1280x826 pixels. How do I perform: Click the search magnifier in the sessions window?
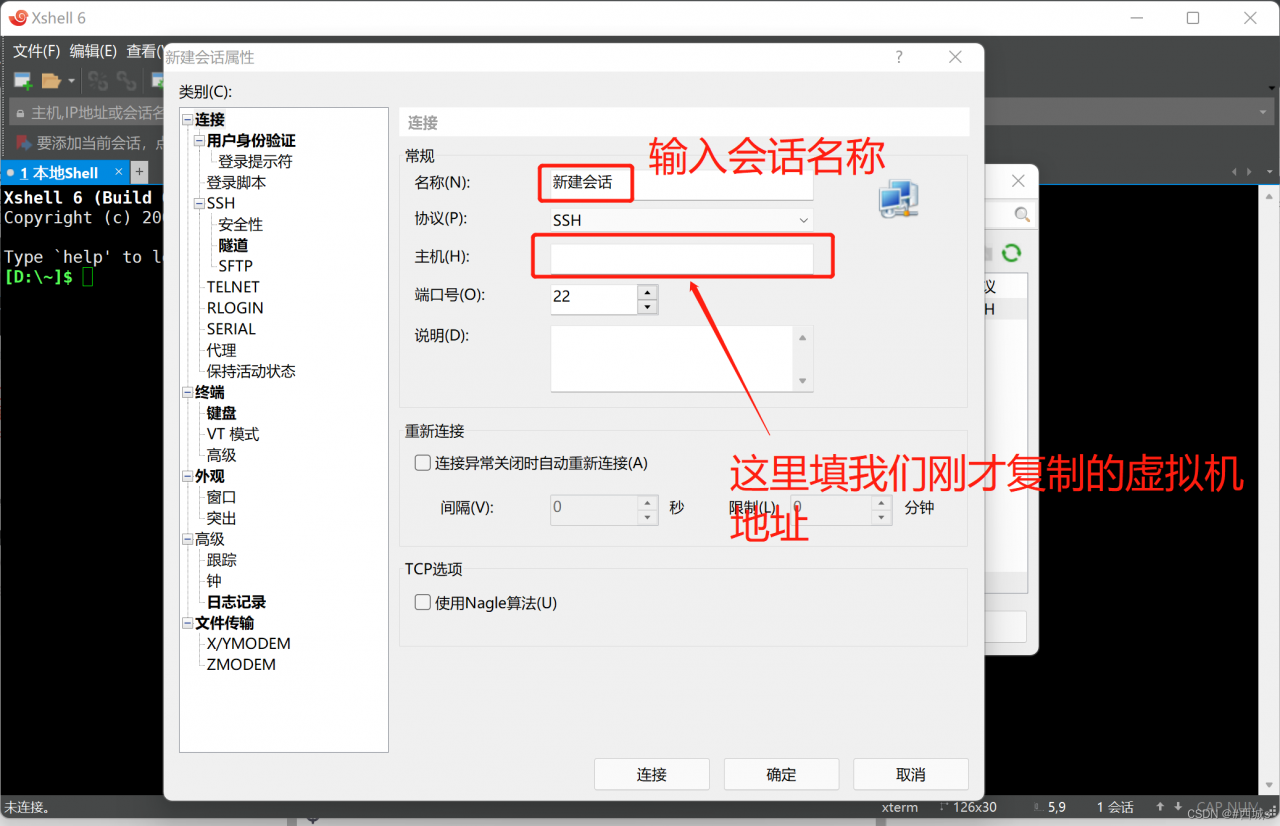pos(1021,214)
